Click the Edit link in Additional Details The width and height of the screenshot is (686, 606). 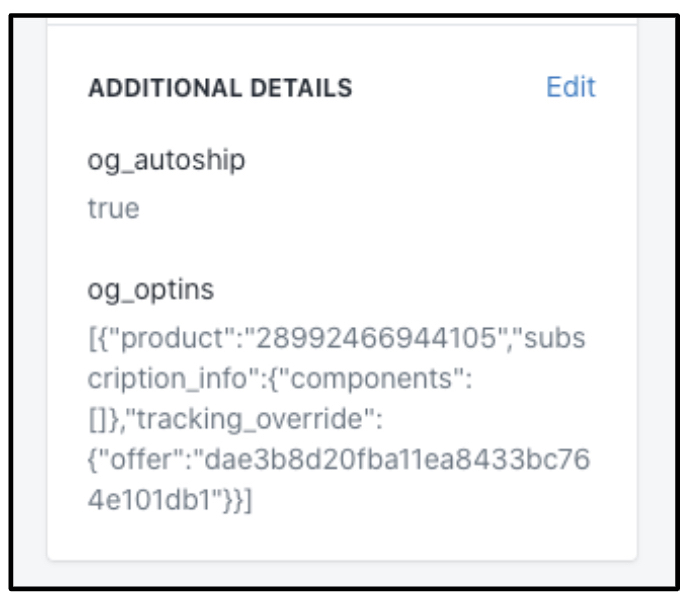(570, 87)
